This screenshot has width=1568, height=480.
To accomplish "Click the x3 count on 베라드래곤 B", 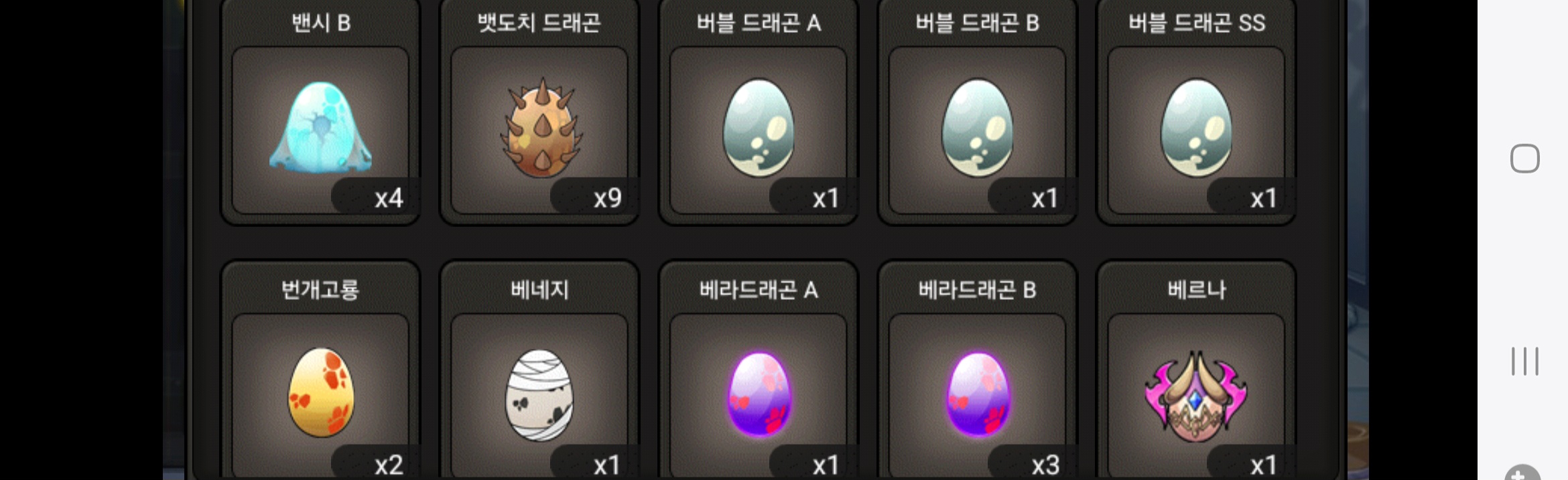I will click(x=1045, y=465).
